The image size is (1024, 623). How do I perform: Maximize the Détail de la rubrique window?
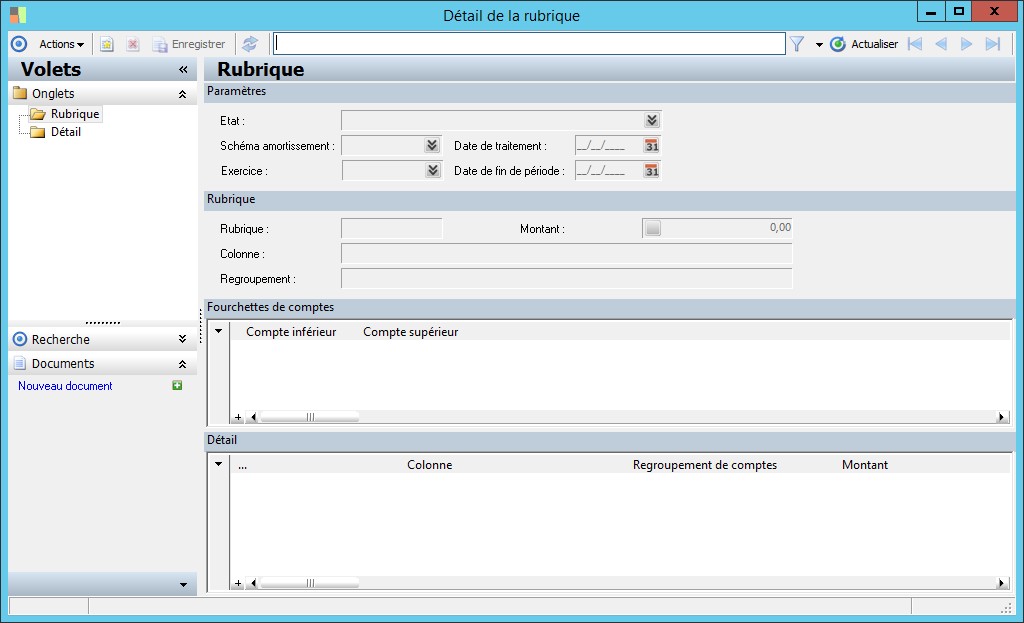tap(958, 11)
